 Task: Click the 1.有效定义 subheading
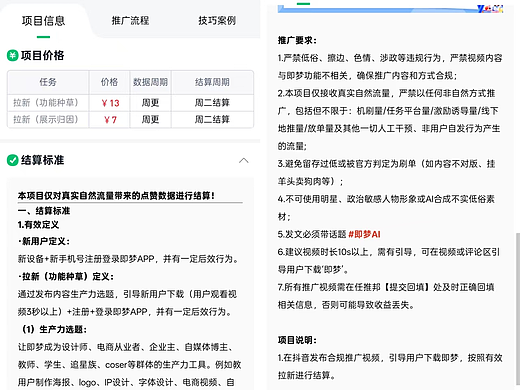(38, 225)
